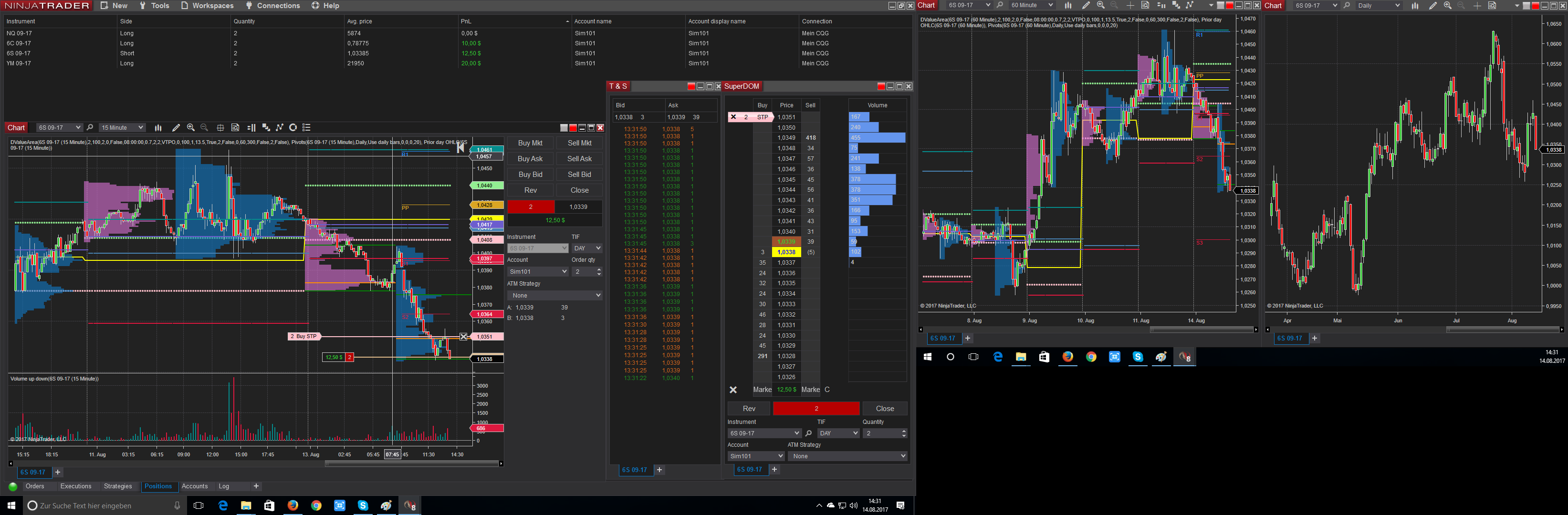Click the 15 Minute chart horizontal scrollbar
This screenshot has height=515, width=1568.
coord(412,464)
